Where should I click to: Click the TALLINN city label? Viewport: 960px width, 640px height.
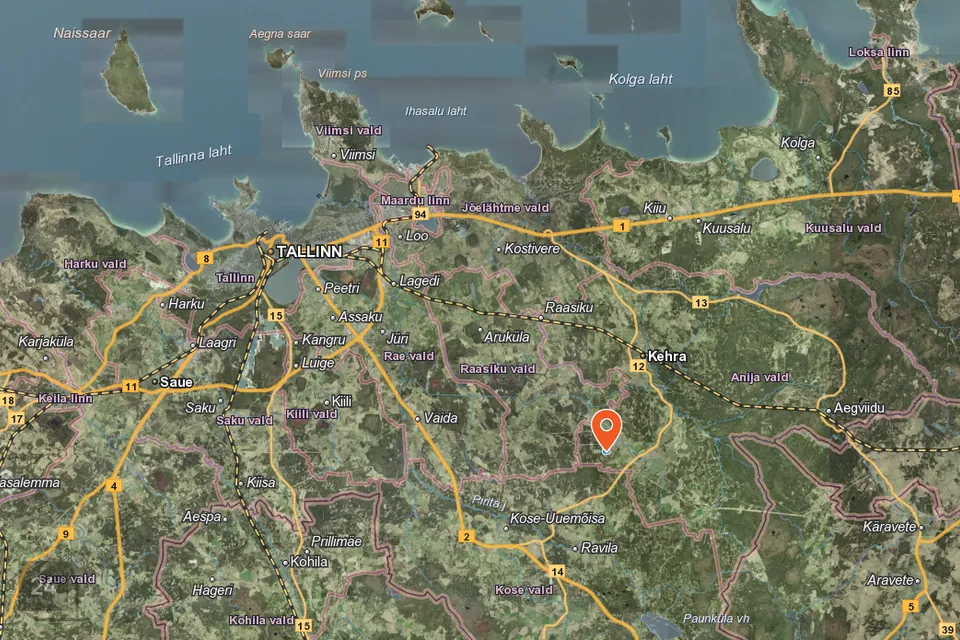309,251
